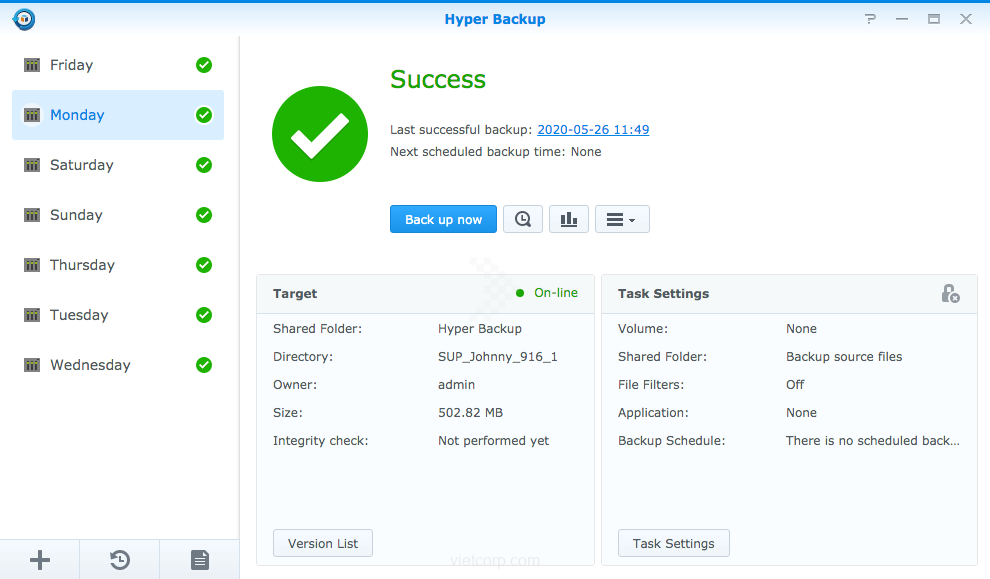The width and height of the screenshot is (990, 579).
Task: Open the Wednesday backup task
Action: tap(117, 365)
